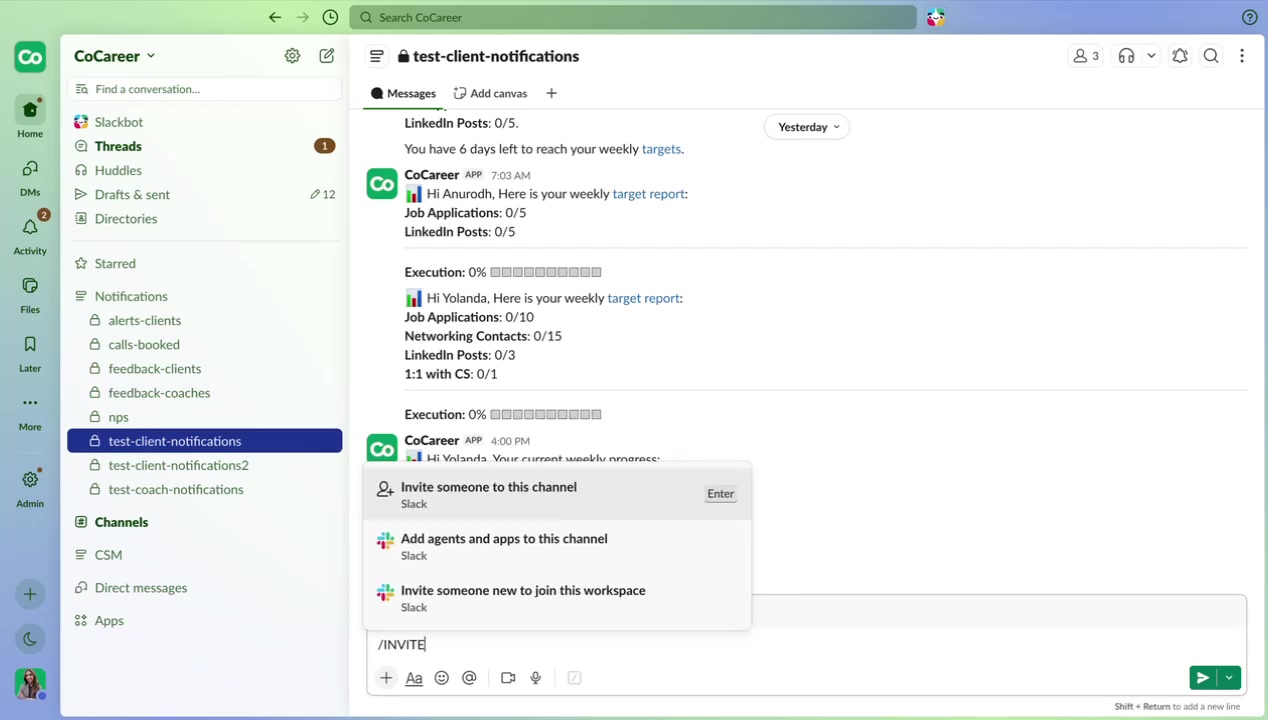Open the Yesterday date dropdown
Viewport: 1268px width, 720px height.
click(x=807, y=127)
